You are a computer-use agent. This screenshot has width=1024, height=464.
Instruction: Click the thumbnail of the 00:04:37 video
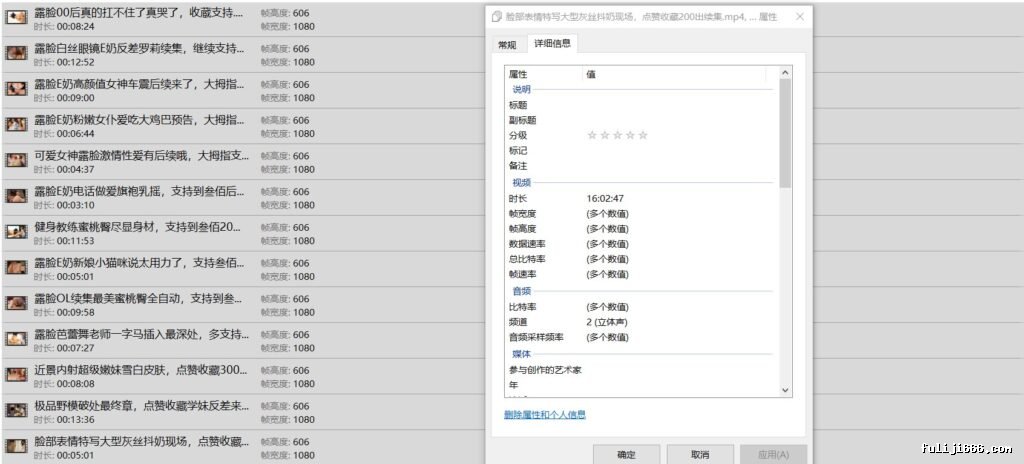pos(16,161)
